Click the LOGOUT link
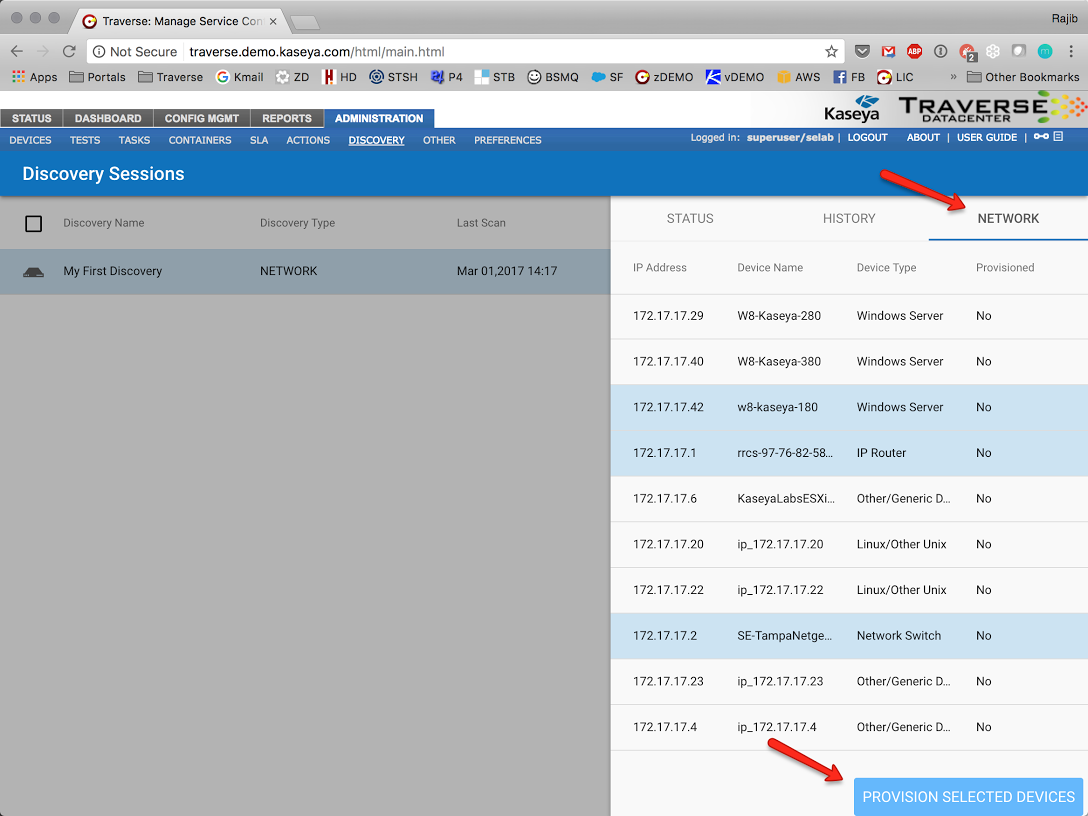Screen dimensions: 1088x816 point(867,137)
